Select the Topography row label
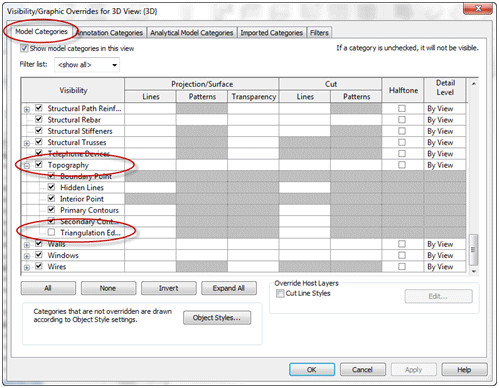 tap(68, 165)
